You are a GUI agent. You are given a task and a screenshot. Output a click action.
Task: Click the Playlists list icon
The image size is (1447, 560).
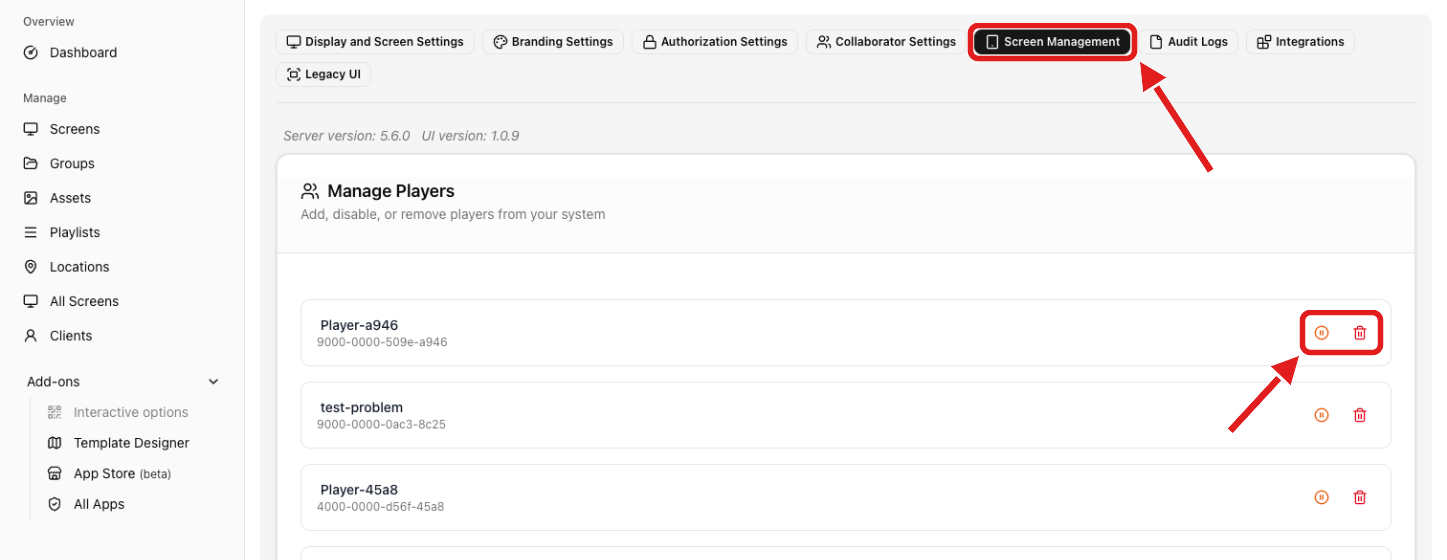pyautogui.click(x=31, y=232)
